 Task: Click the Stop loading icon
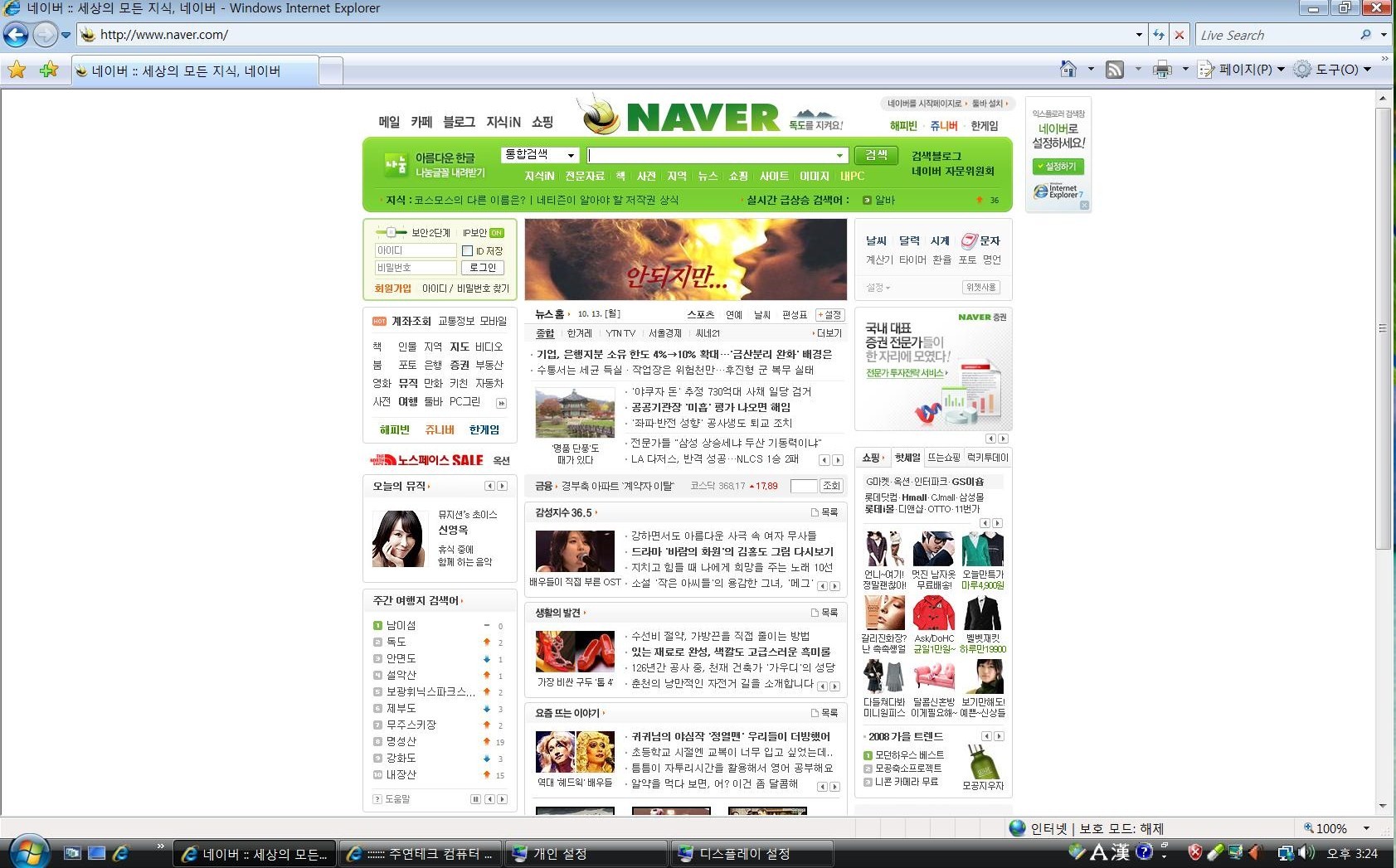1180,35
